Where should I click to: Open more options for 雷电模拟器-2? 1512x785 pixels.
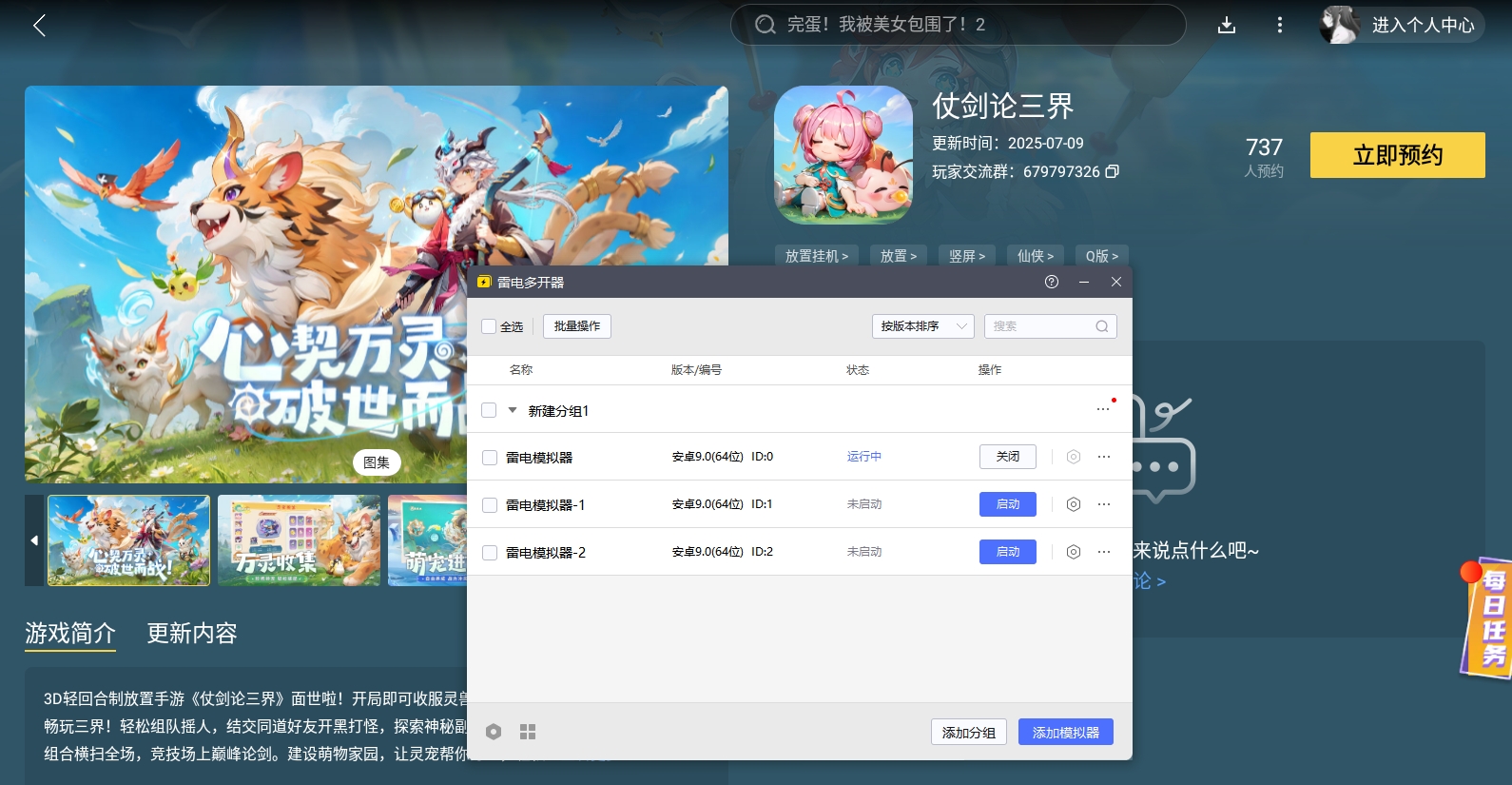(1104, 552)
